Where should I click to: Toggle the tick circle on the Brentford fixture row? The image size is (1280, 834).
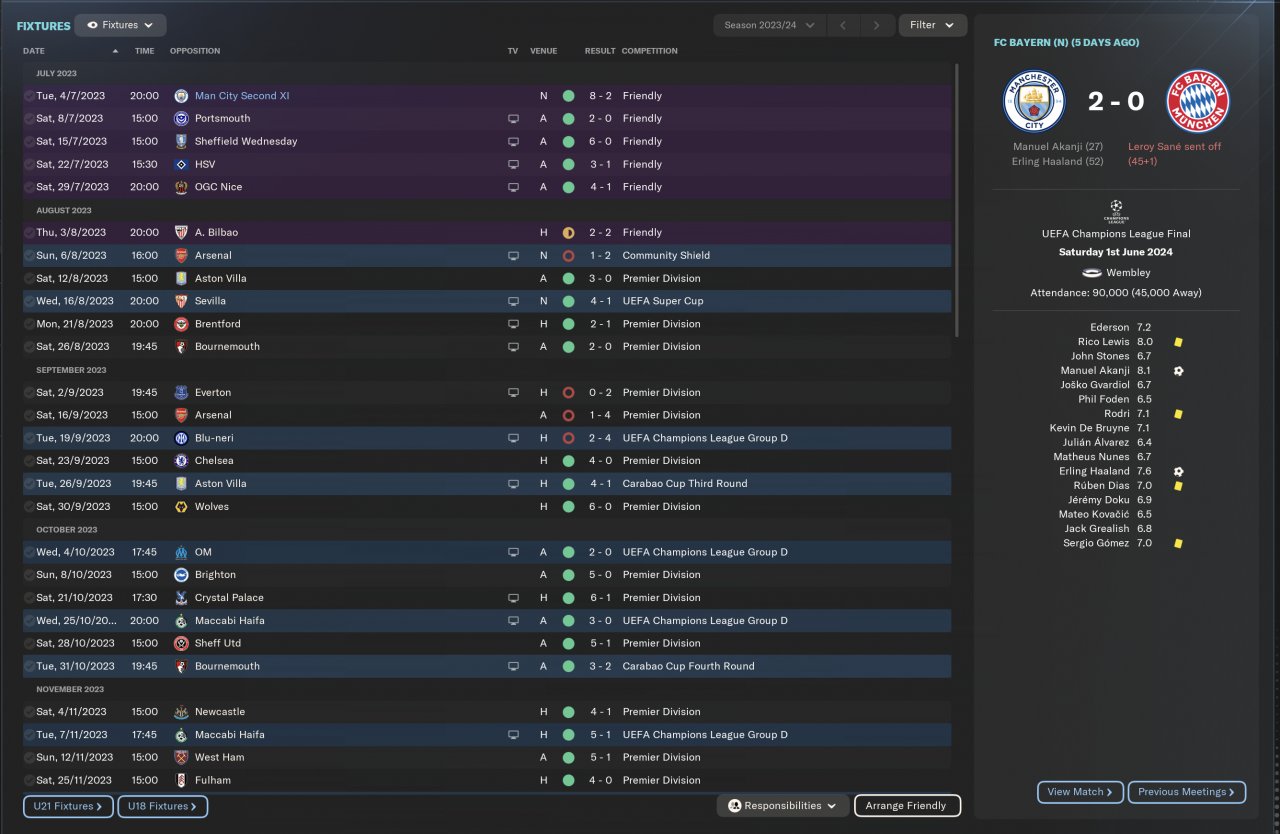point(29,324)
